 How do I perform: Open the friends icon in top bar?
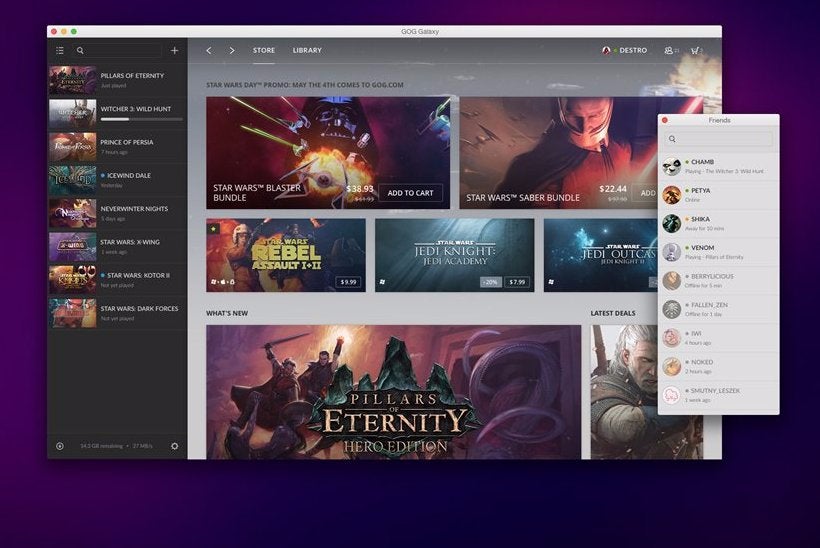(x=671, y=50)
